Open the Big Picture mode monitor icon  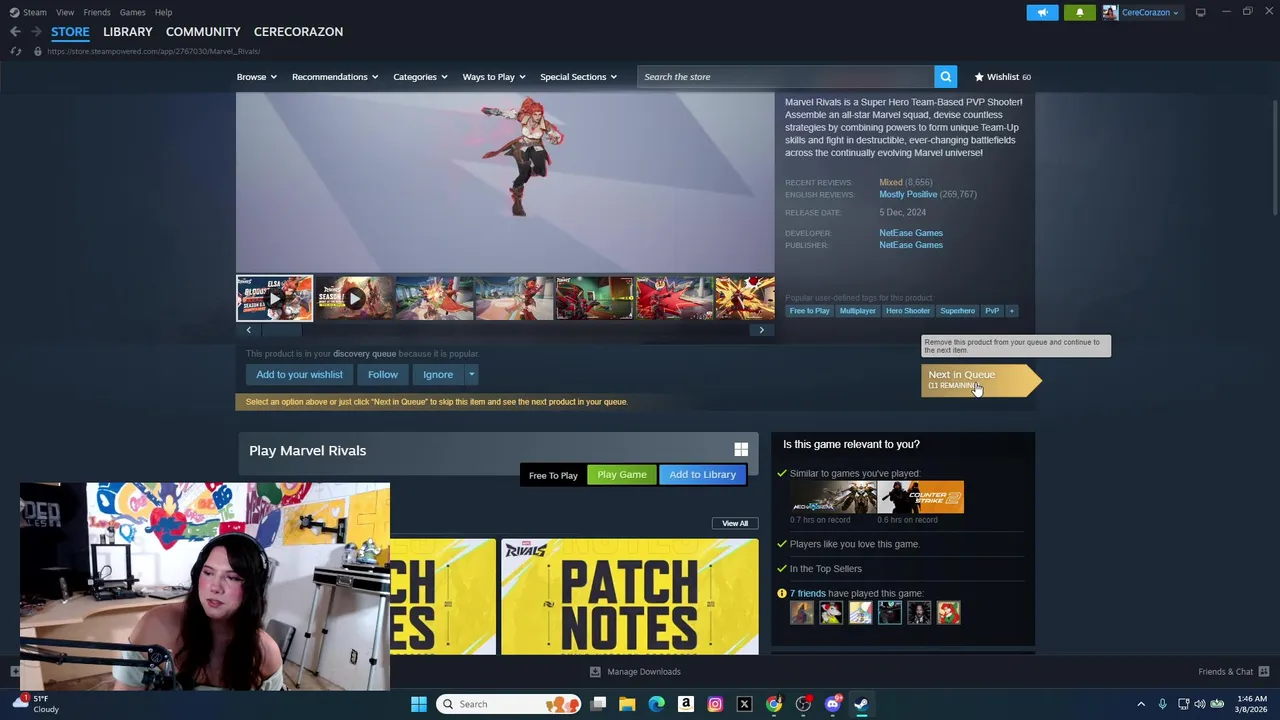coord(1200,12)
